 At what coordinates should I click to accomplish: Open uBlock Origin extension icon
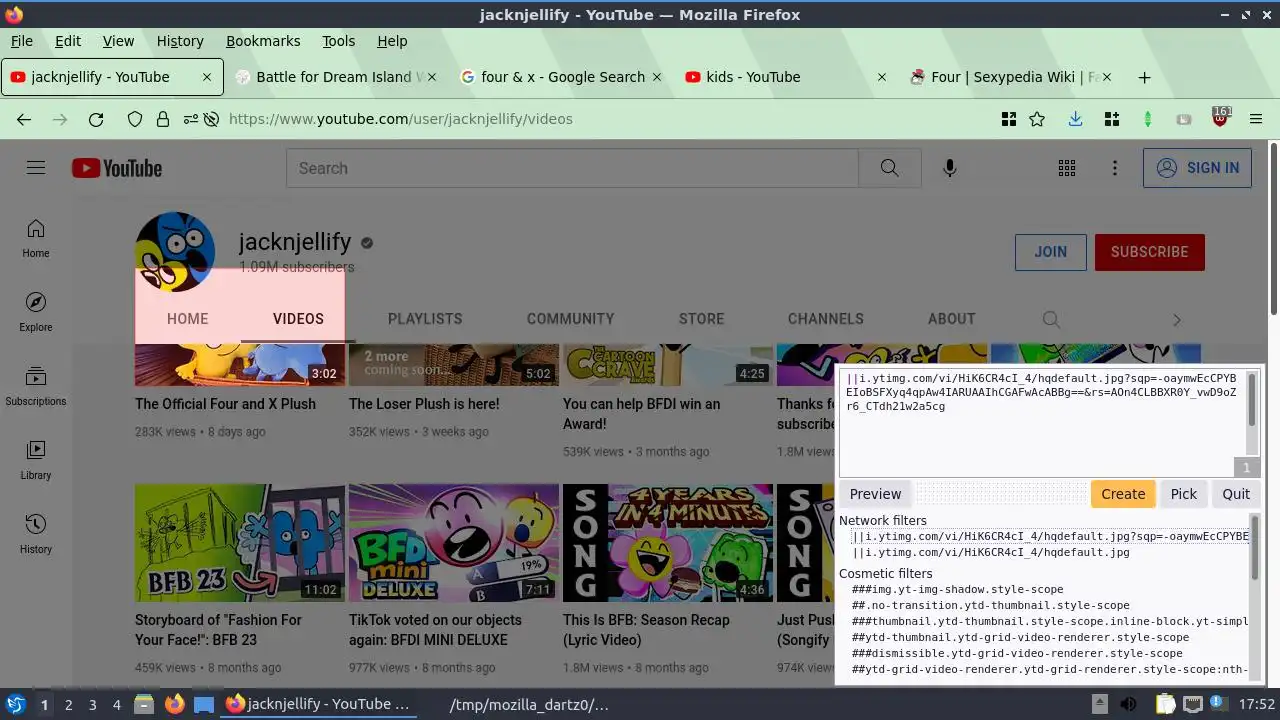click(1220, 118)
